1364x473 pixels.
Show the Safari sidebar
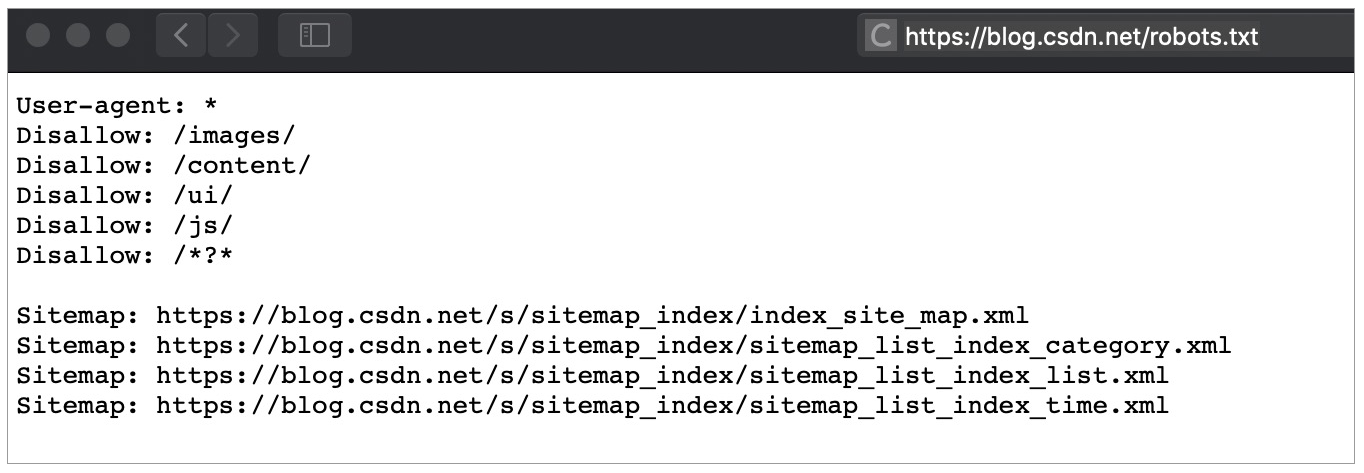315,36
